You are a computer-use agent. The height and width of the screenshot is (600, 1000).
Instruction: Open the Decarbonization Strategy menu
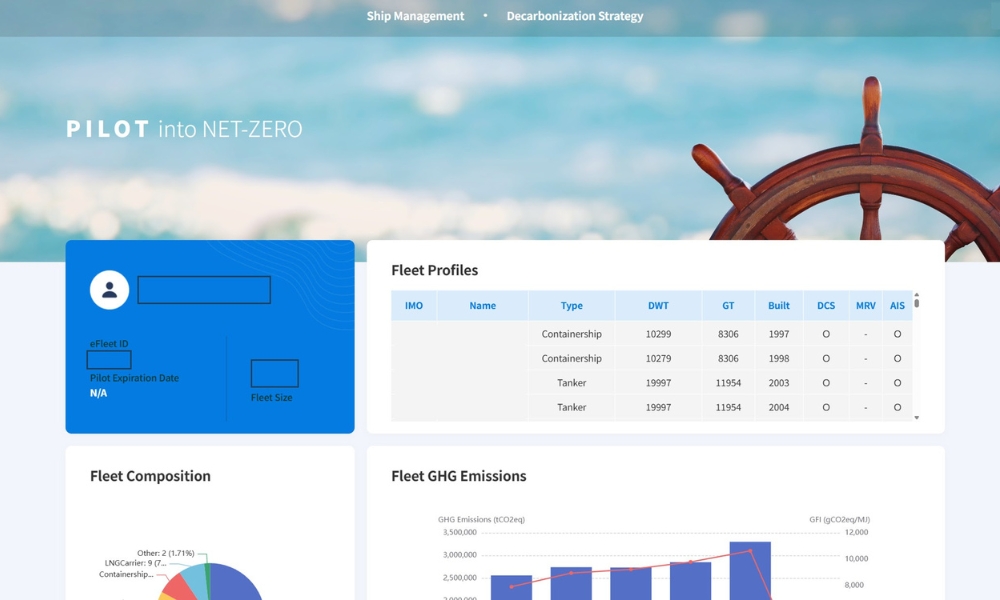pos(575,16)
